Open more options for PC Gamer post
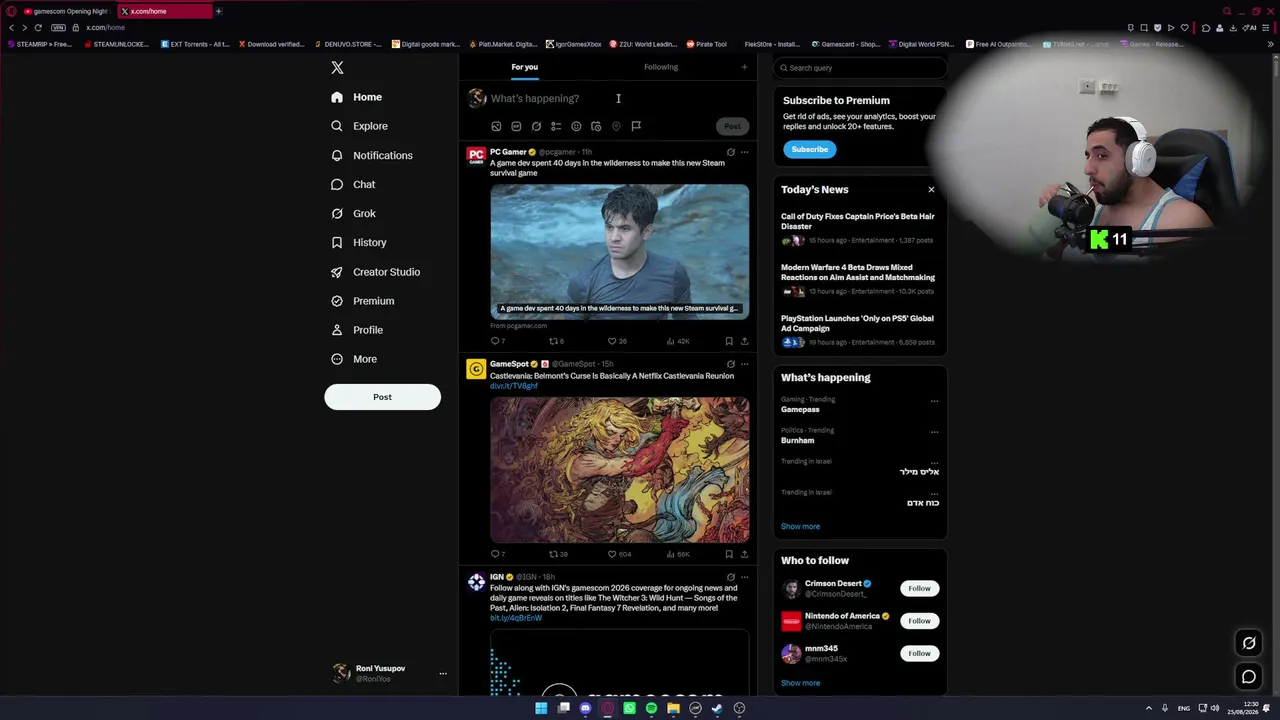 pyautogui.click(x=744, y=152)
